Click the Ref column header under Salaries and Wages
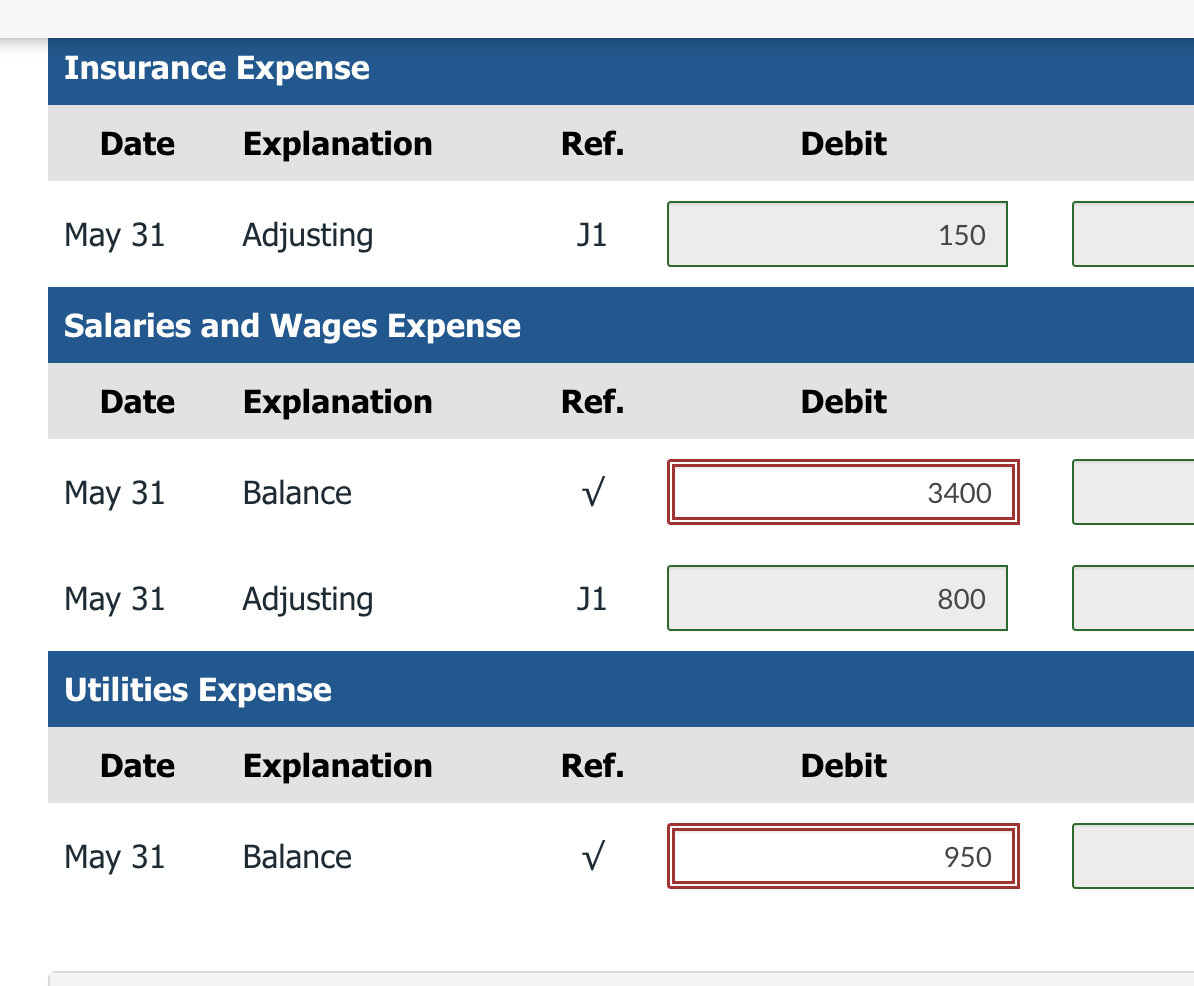The image size is (1194, 986). tap(592, 401)
